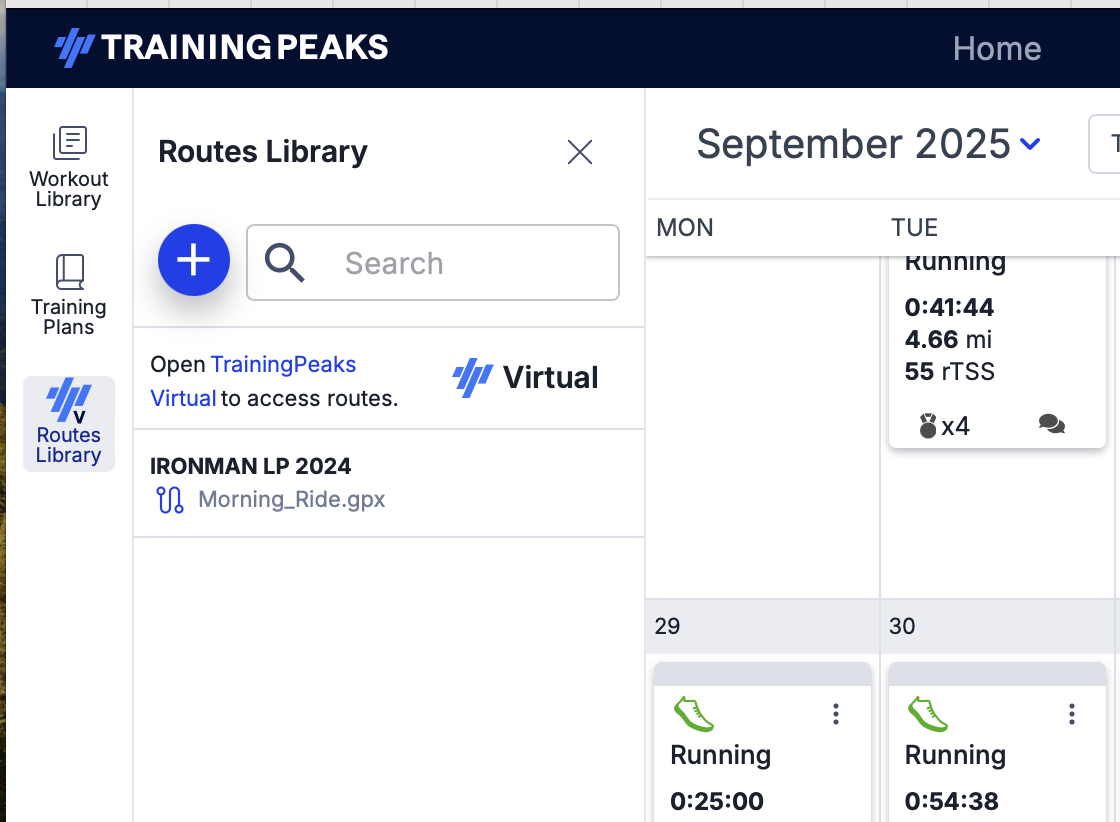Open the three-dot menu on 30th workout
Image resolution: width=1120 pixels, height=822 pixels.
(1071, 713)
